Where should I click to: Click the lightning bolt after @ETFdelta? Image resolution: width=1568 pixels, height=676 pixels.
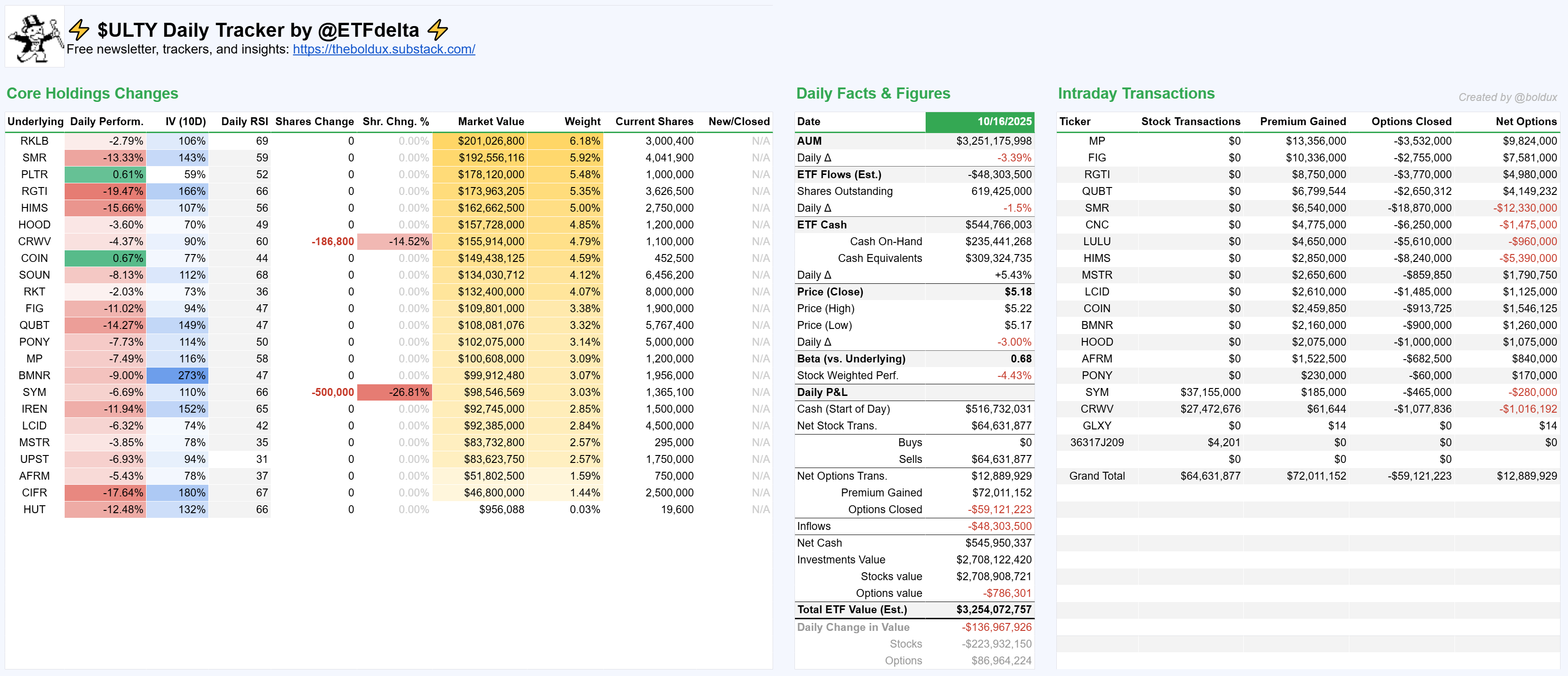(x=437, y=30)
